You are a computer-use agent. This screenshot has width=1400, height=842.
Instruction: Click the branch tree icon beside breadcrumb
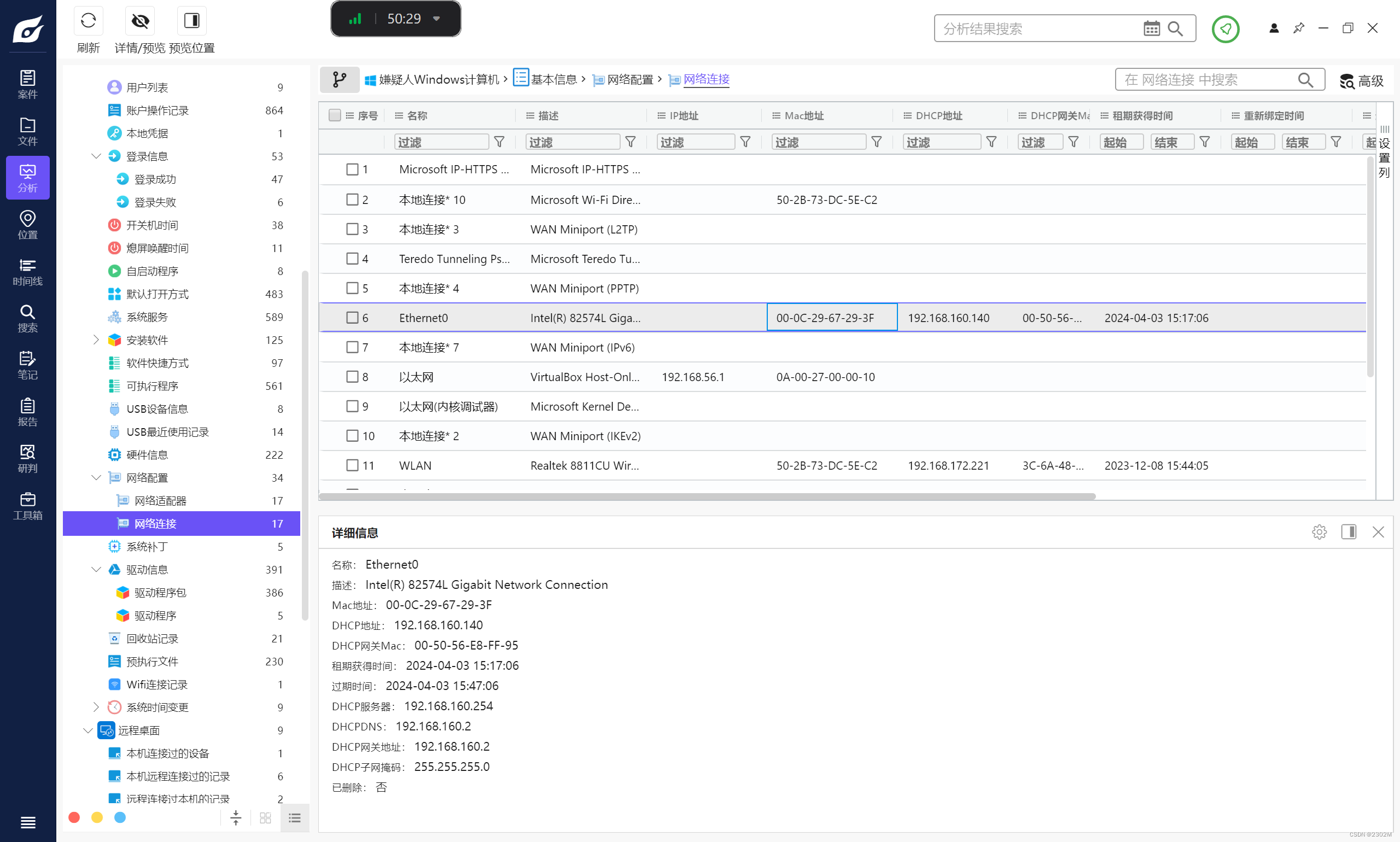point(340,79)
